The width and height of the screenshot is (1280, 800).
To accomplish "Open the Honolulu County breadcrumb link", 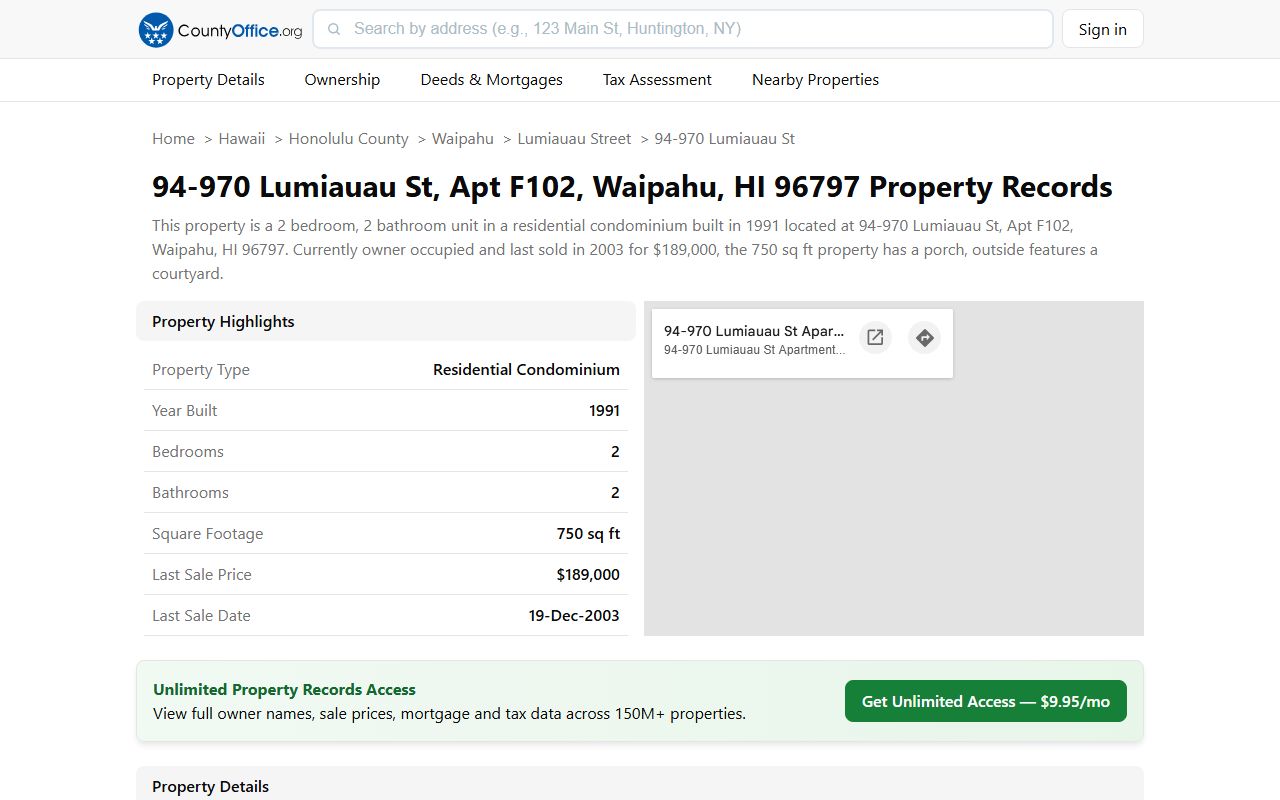I will pyautogui.click(x=348, y=139).
